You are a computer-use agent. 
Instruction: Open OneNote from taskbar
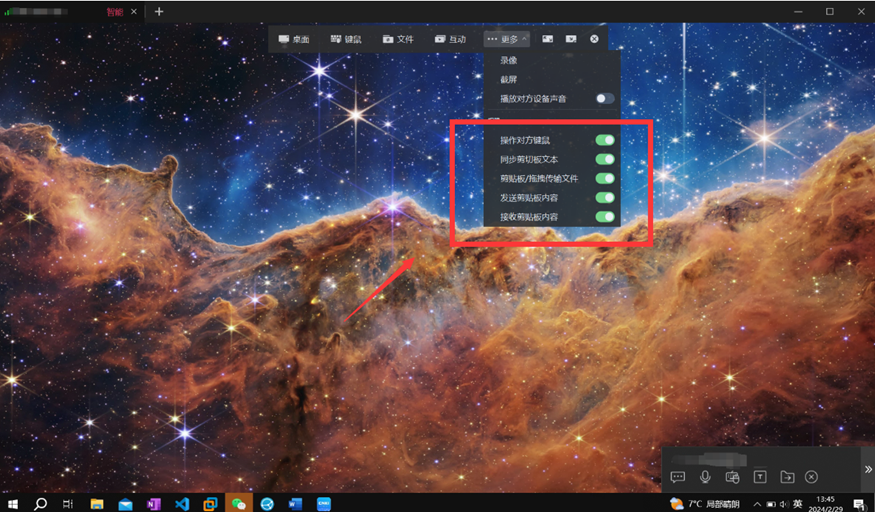(153, 504)
